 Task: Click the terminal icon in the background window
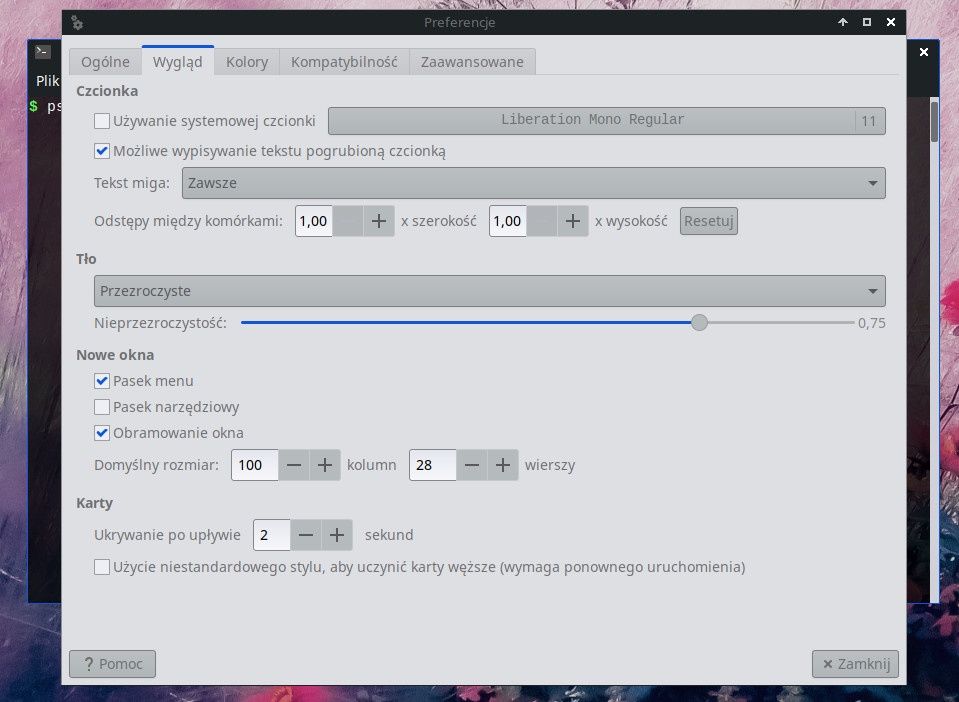(43, 51)
